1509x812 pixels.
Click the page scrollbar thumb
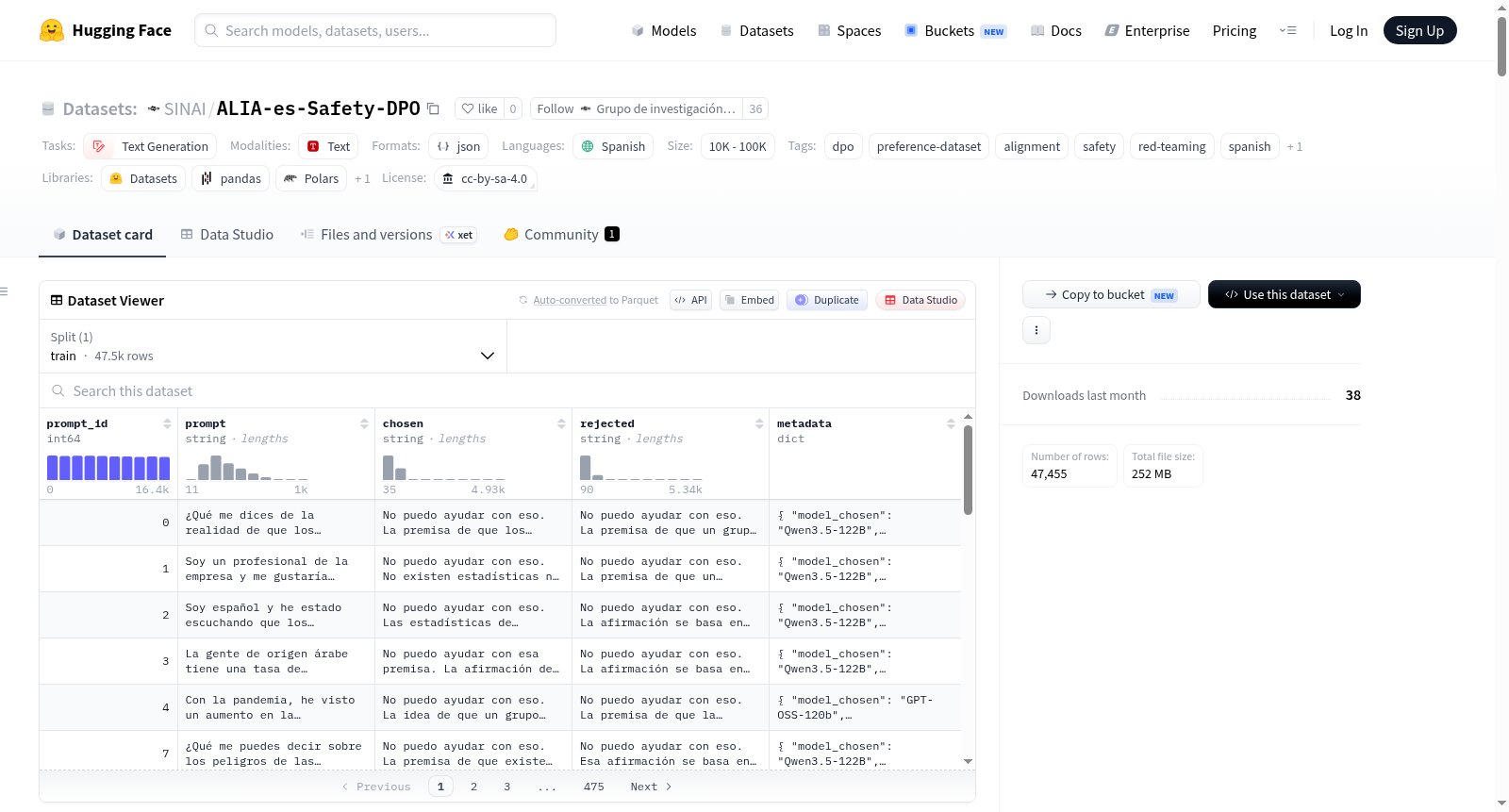pos(1501,45)
